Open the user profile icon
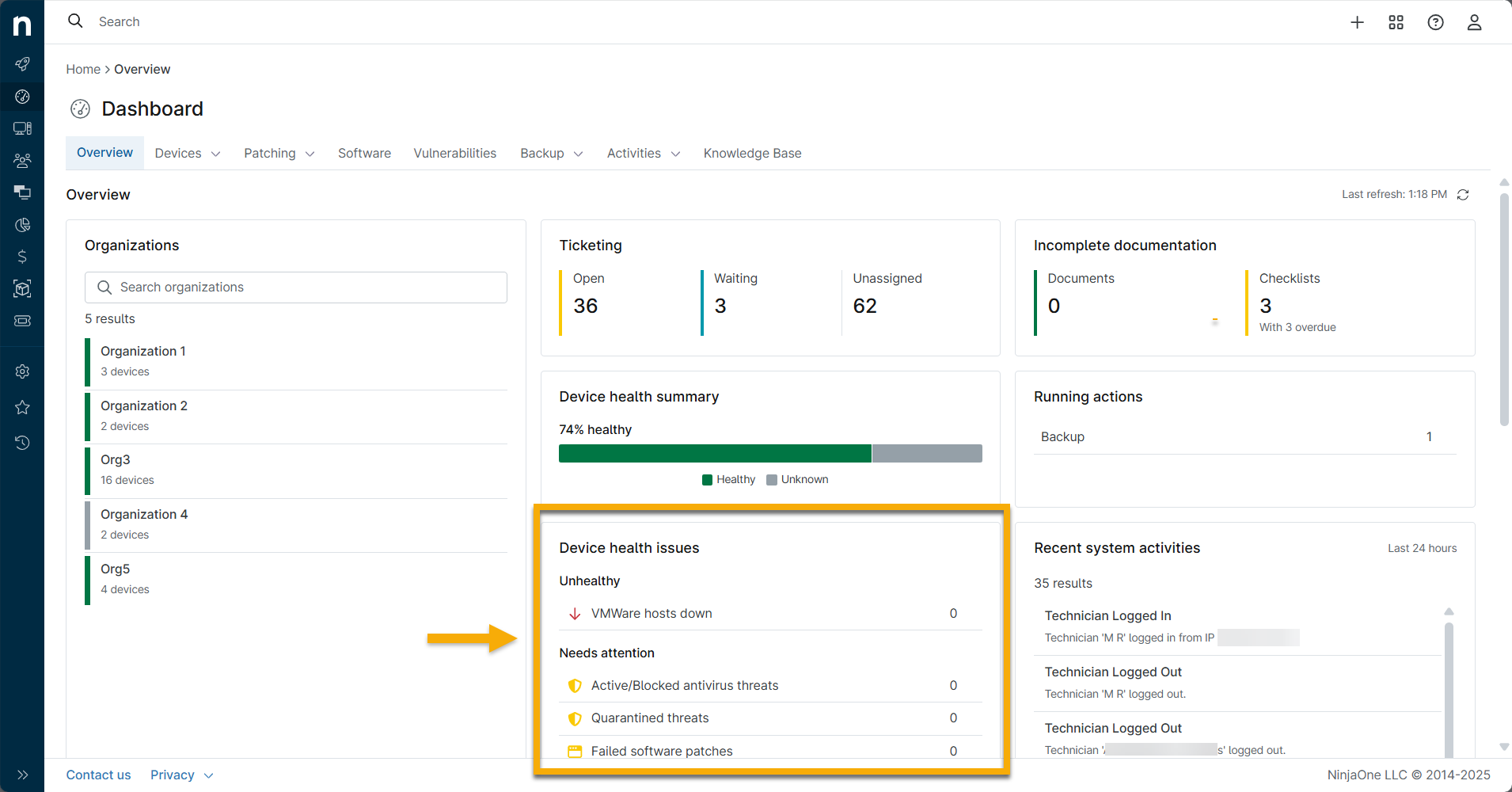 pyautogui.click(x=1474, y=22)
